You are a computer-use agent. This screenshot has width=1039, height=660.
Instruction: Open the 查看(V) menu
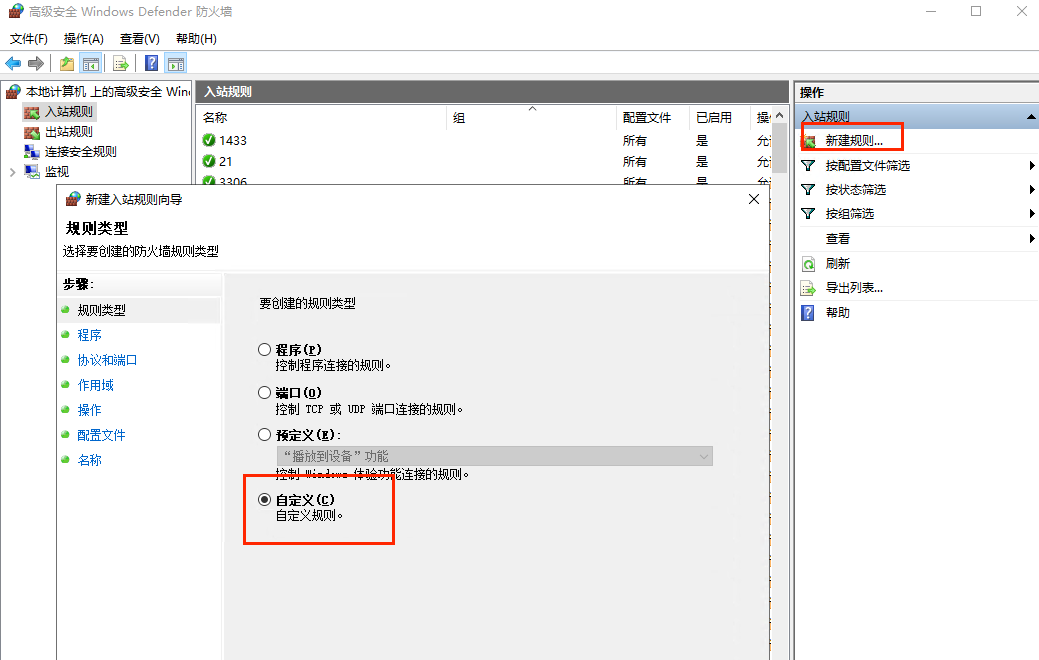point(139,39)
